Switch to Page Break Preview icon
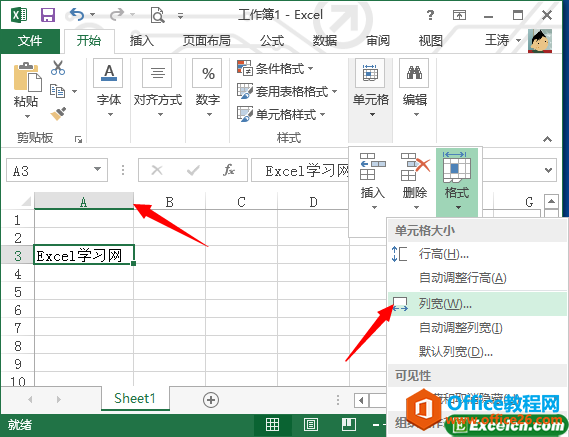569x437 pixels. pyautogui.click(x=349, y=424)
